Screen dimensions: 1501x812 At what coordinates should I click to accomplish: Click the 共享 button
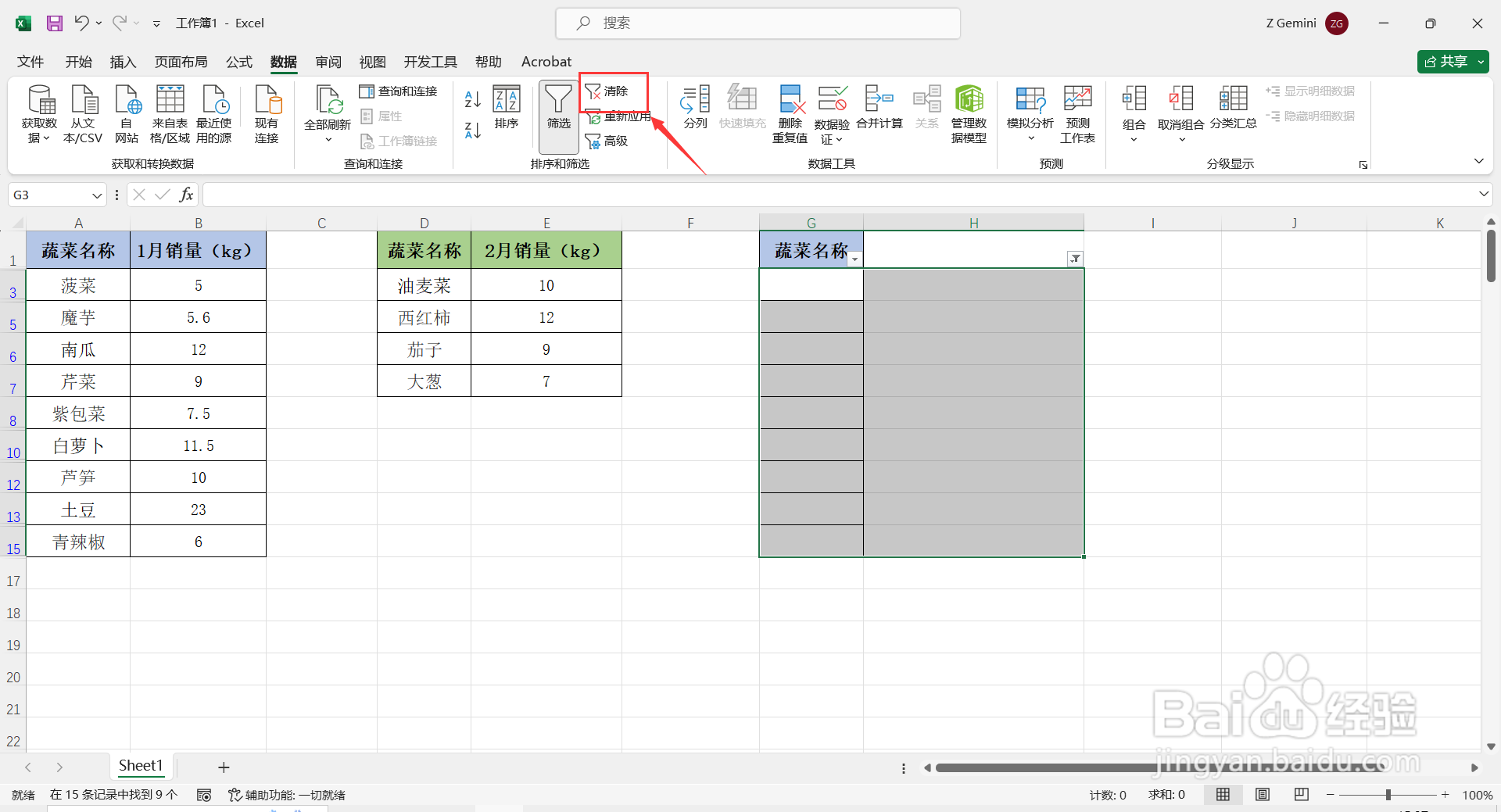[x=1452, y=61]
